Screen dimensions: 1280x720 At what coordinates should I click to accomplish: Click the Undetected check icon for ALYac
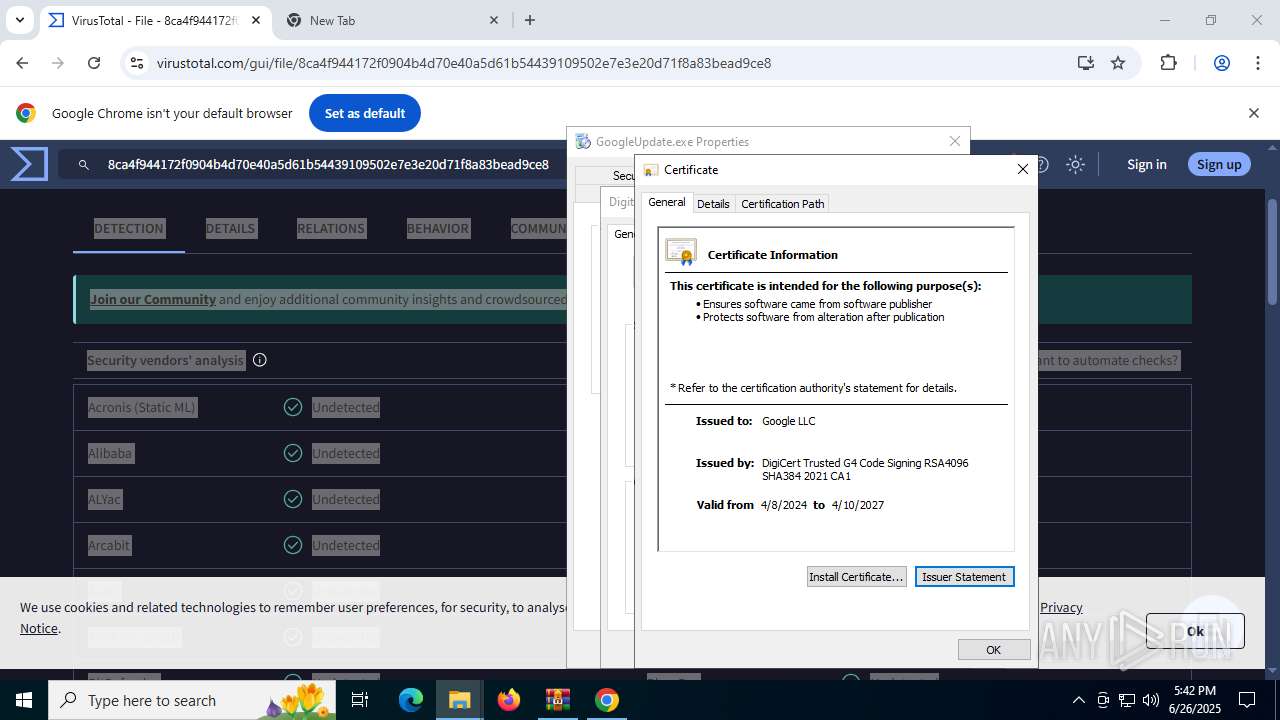[x=293, y=499]
